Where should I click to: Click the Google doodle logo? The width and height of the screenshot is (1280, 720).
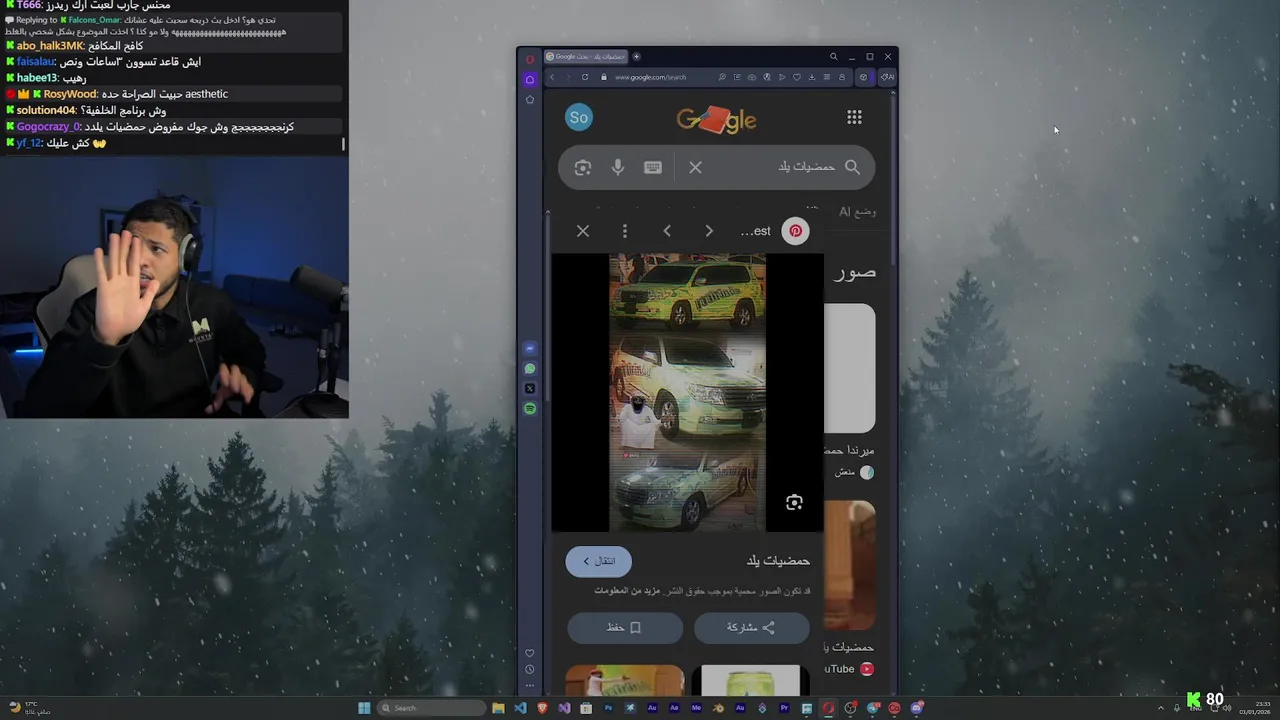[716, 120]
